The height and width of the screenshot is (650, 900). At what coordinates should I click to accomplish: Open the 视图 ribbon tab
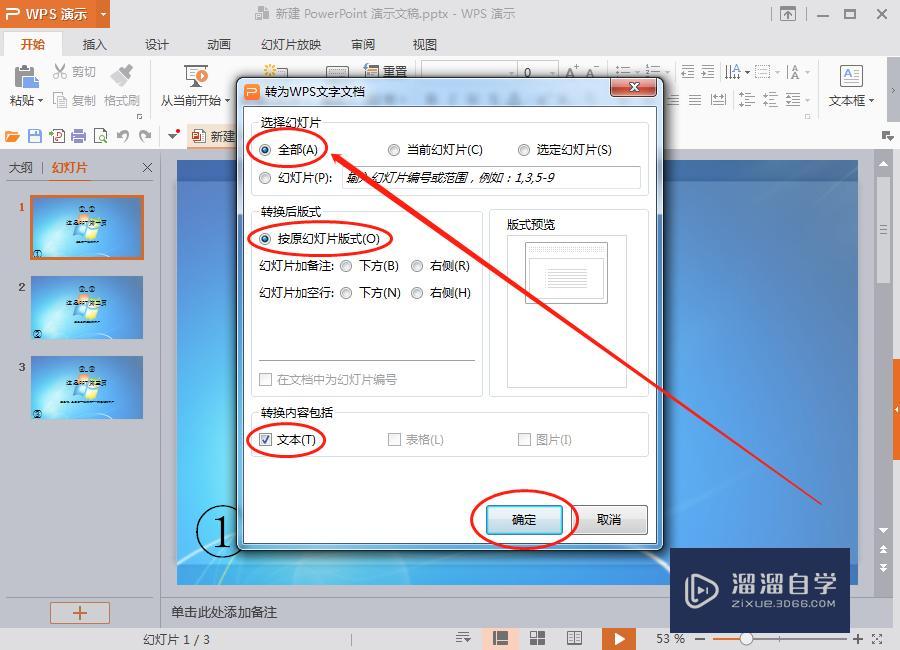tap(425, 44)
